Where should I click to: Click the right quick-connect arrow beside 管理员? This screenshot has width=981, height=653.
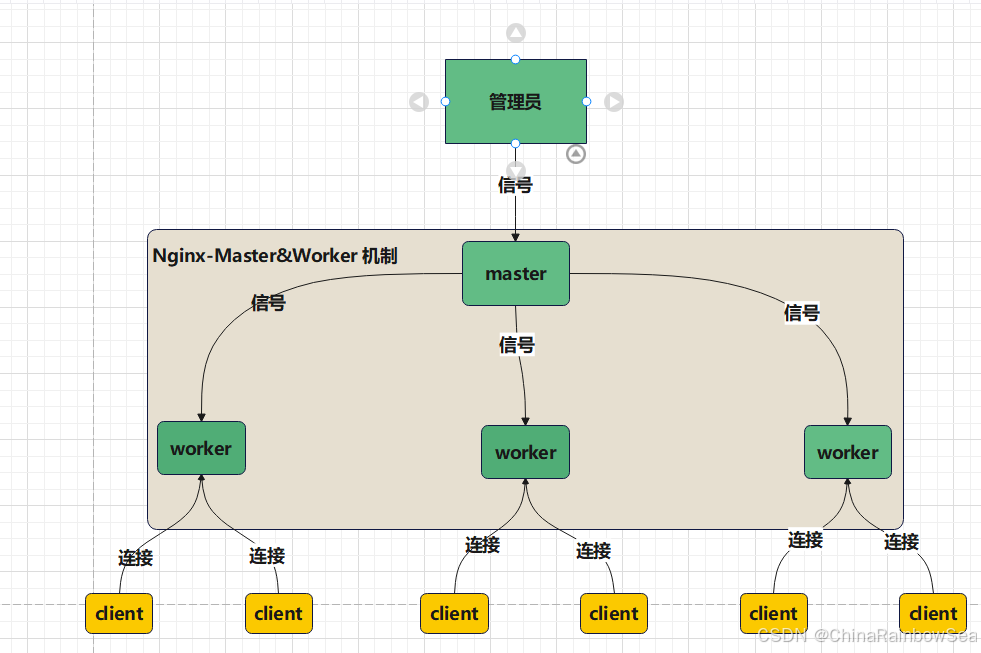tap(614, 101)
